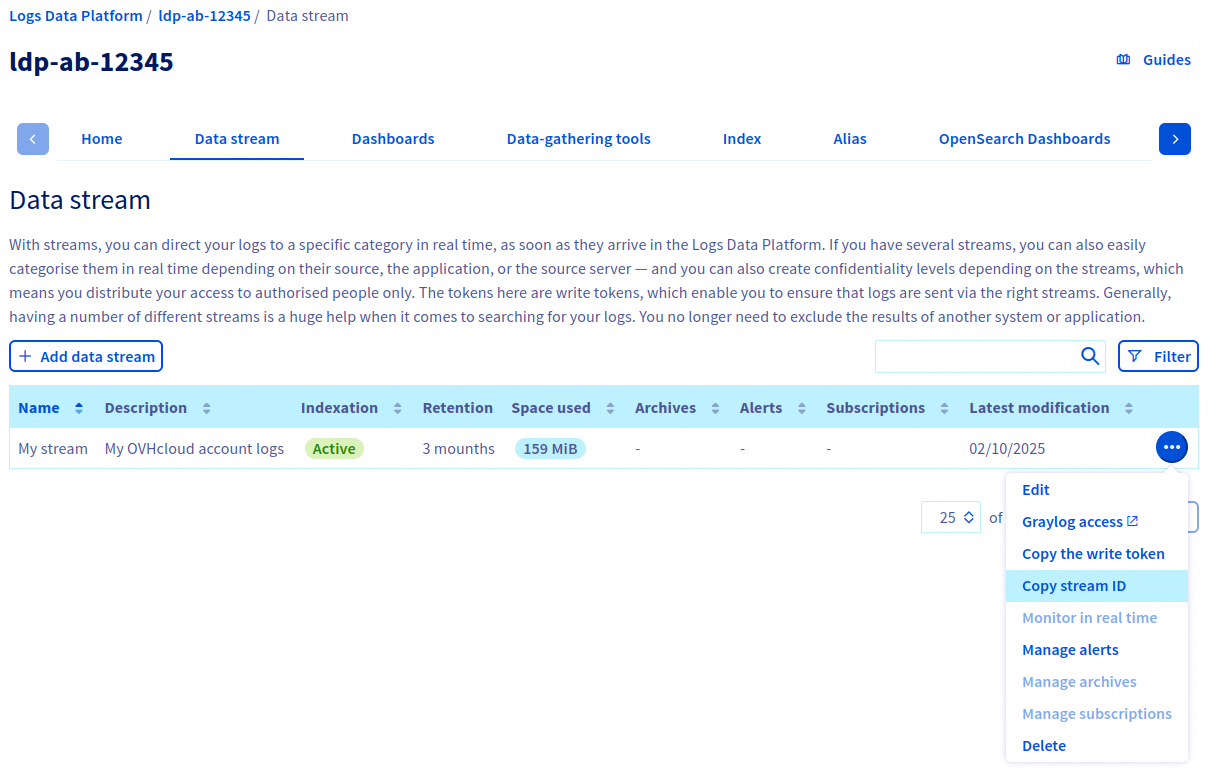Sort the table by Name column arrows

[79, 408]
